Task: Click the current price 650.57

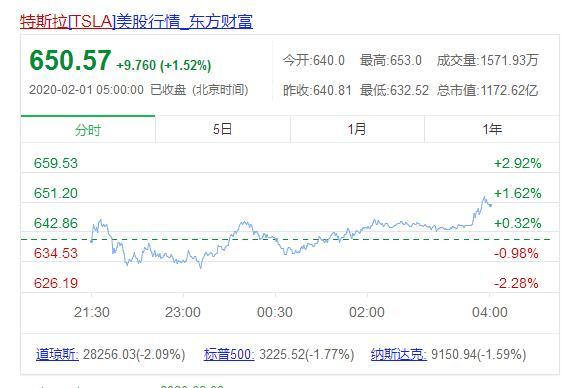Action: pos(70,60)
